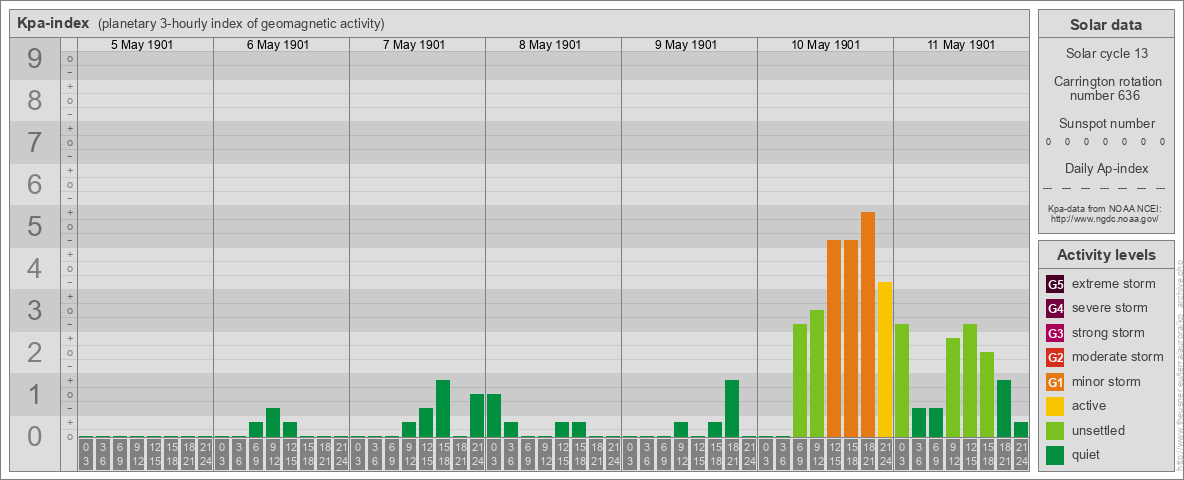Click the 21–24 hour slot under 11 May
Image resolution: width=1184 pixels, height=480 pixels.
[x=1021, y=455]
